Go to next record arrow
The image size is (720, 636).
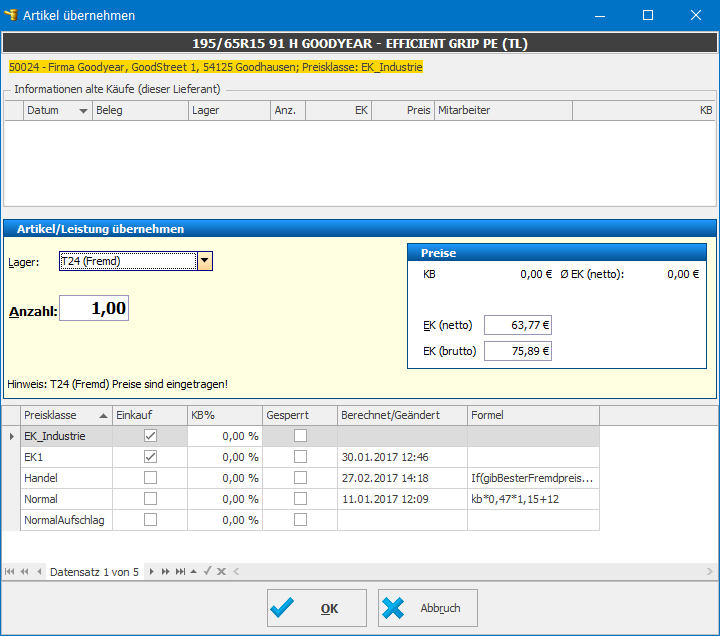152,572
